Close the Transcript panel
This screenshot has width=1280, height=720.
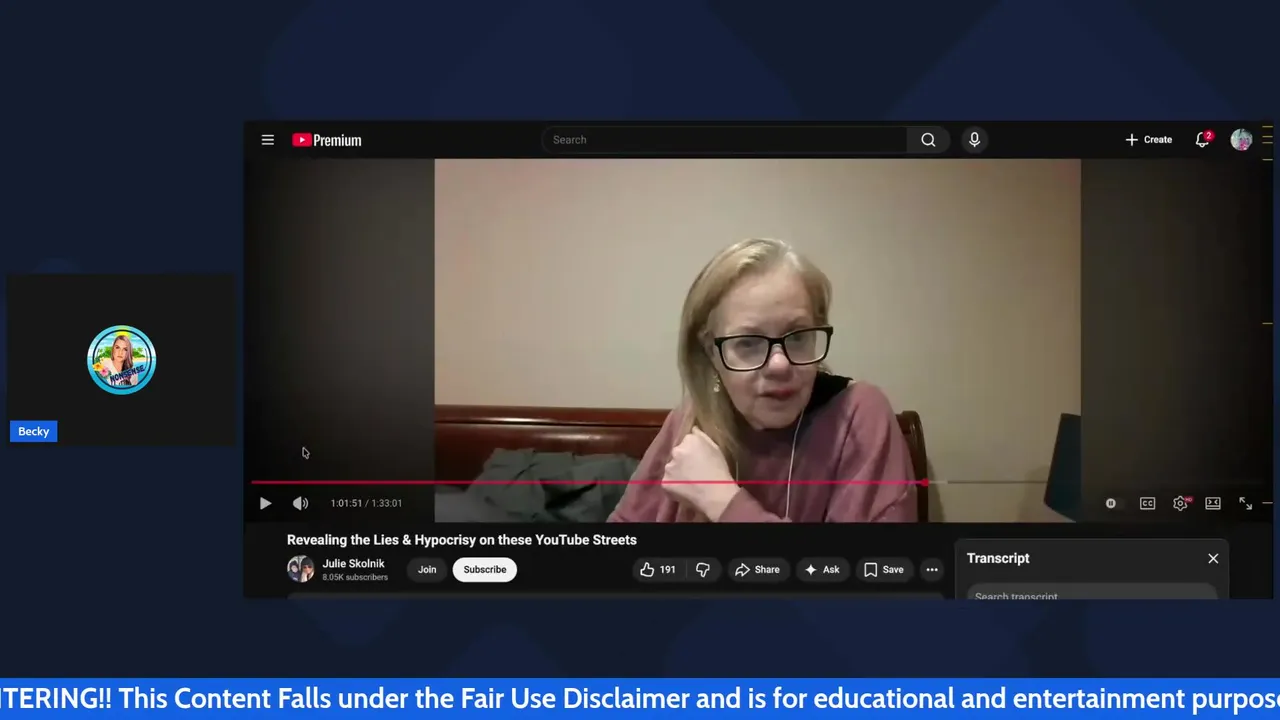(x=1213, y=558)
